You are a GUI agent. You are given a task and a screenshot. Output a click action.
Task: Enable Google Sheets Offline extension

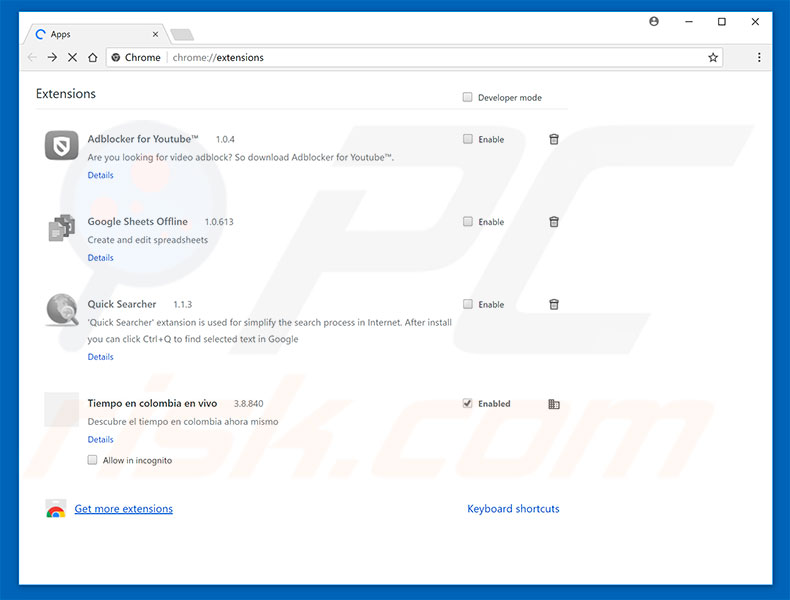click(x=468, y=221)
